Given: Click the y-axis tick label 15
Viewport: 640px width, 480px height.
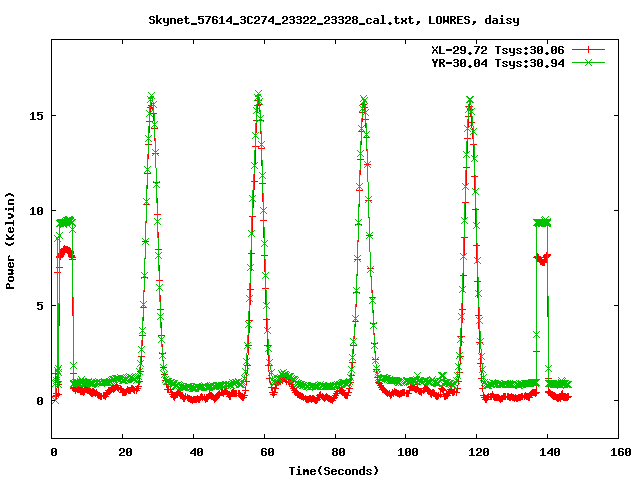Looking at the screenshot, I should [x=36, y=116].
